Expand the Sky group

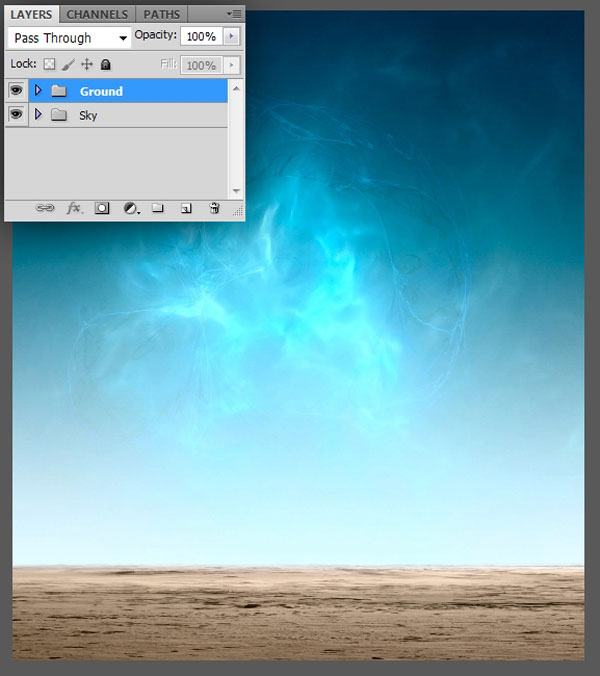click(38, 115)
